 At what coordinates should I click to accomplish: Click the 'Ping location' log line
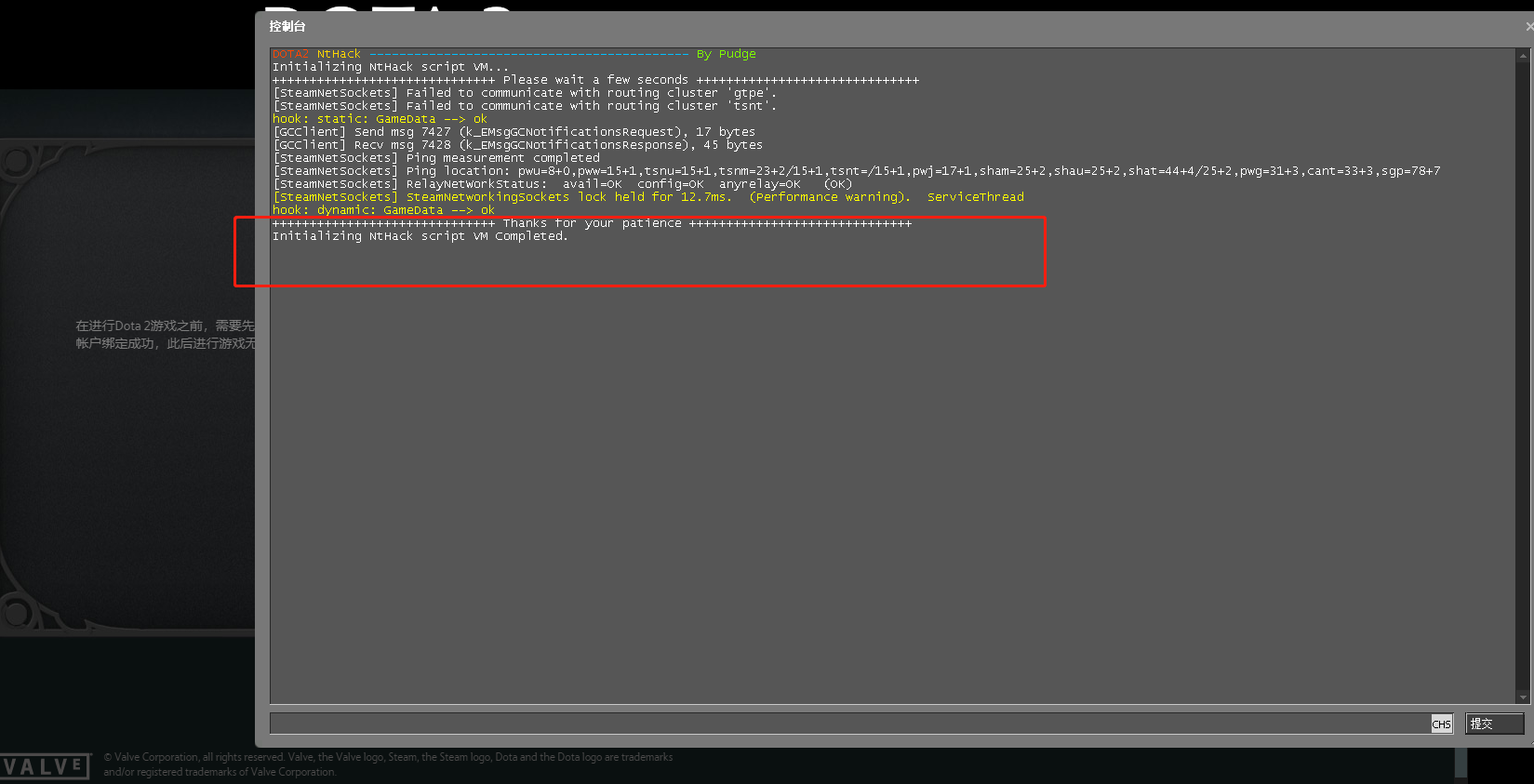tap(857, 171)
